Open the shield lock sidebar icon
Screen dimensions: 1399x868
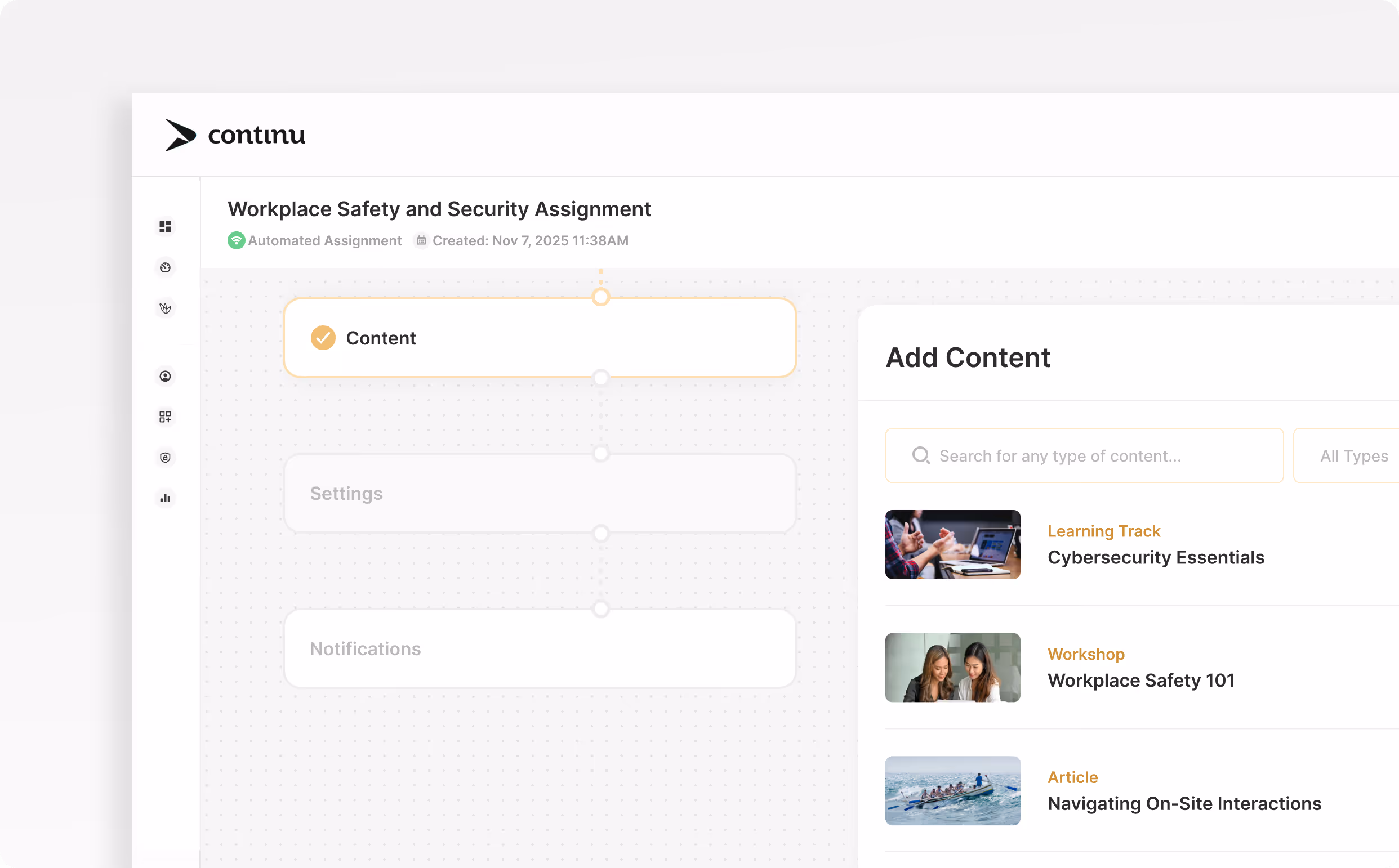pos(166,458)
